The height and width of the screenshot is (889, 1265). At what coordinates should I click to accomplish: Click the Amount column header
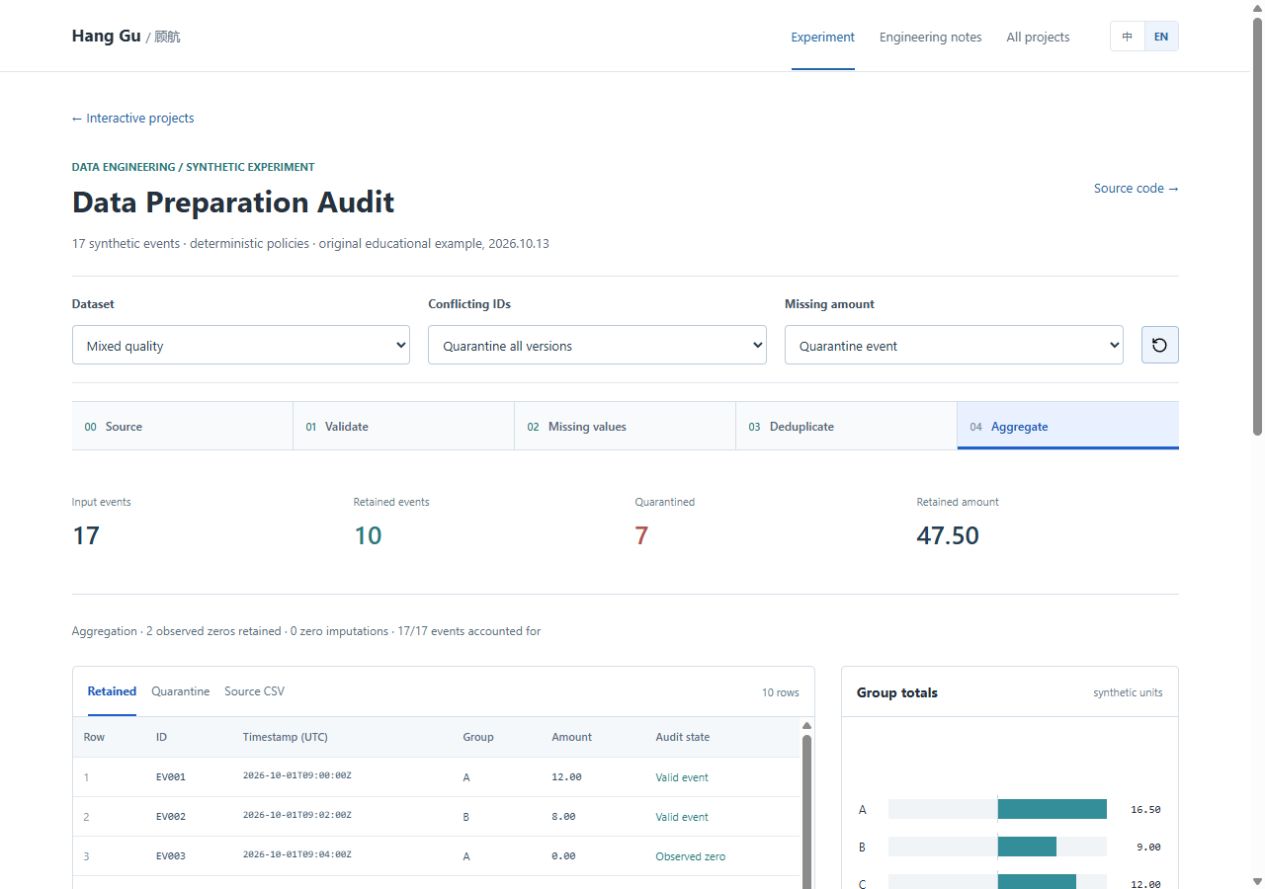coord(571,737)
